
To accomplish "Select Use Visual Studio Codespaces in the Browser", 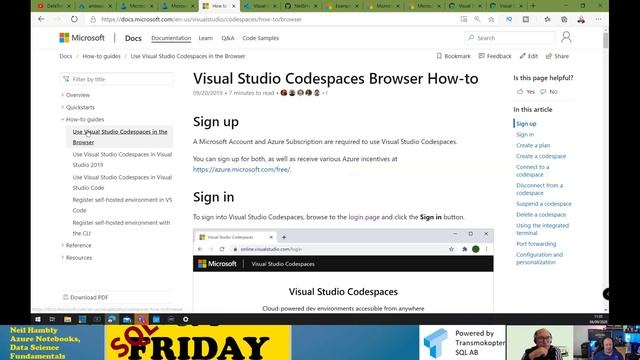I will (x=120, y=137).
